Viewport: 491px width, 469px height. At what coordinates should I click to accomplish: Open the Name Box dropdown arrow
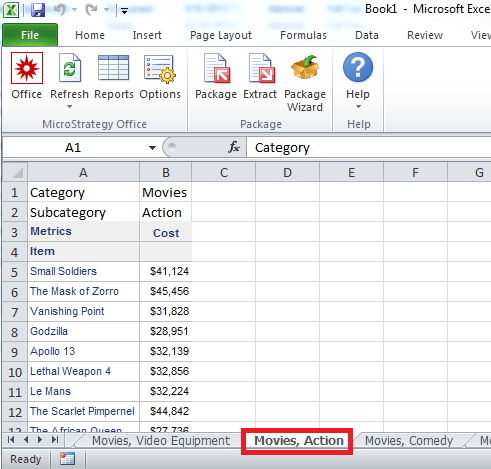click(152, 148)
